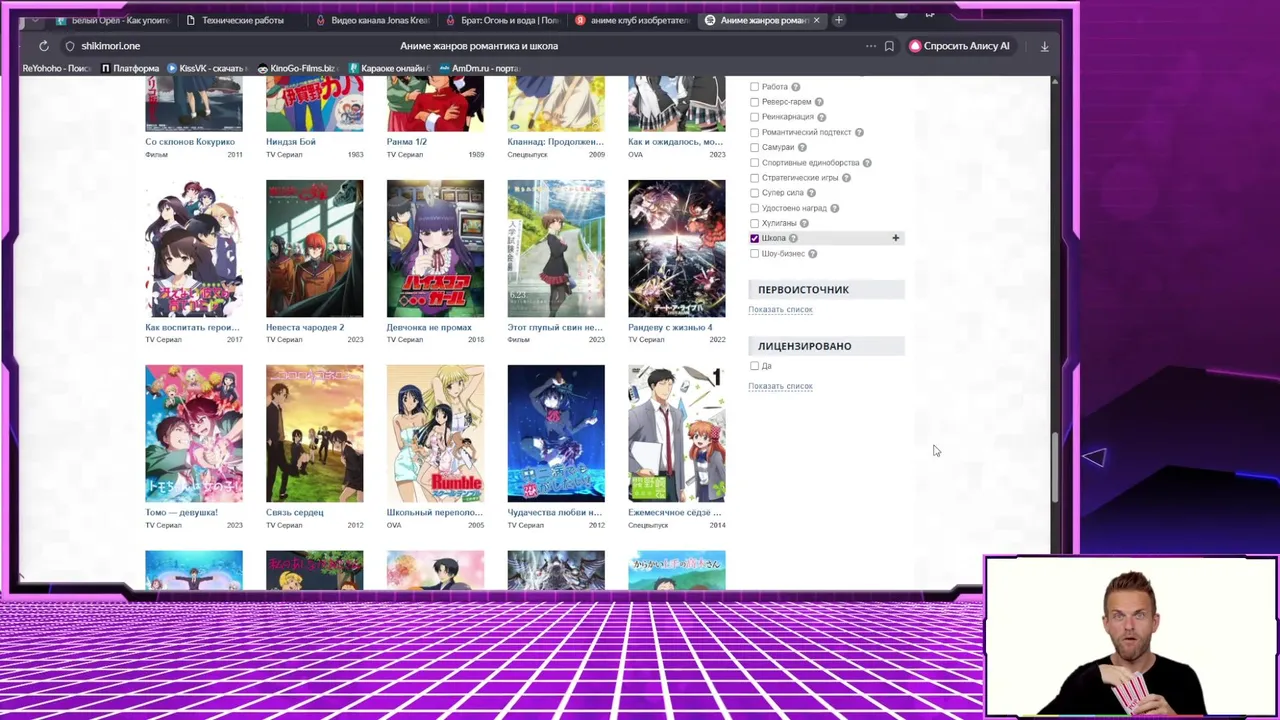Open Как воспитать герои... title link
The image size is (1280, 720).
point(192,328)
